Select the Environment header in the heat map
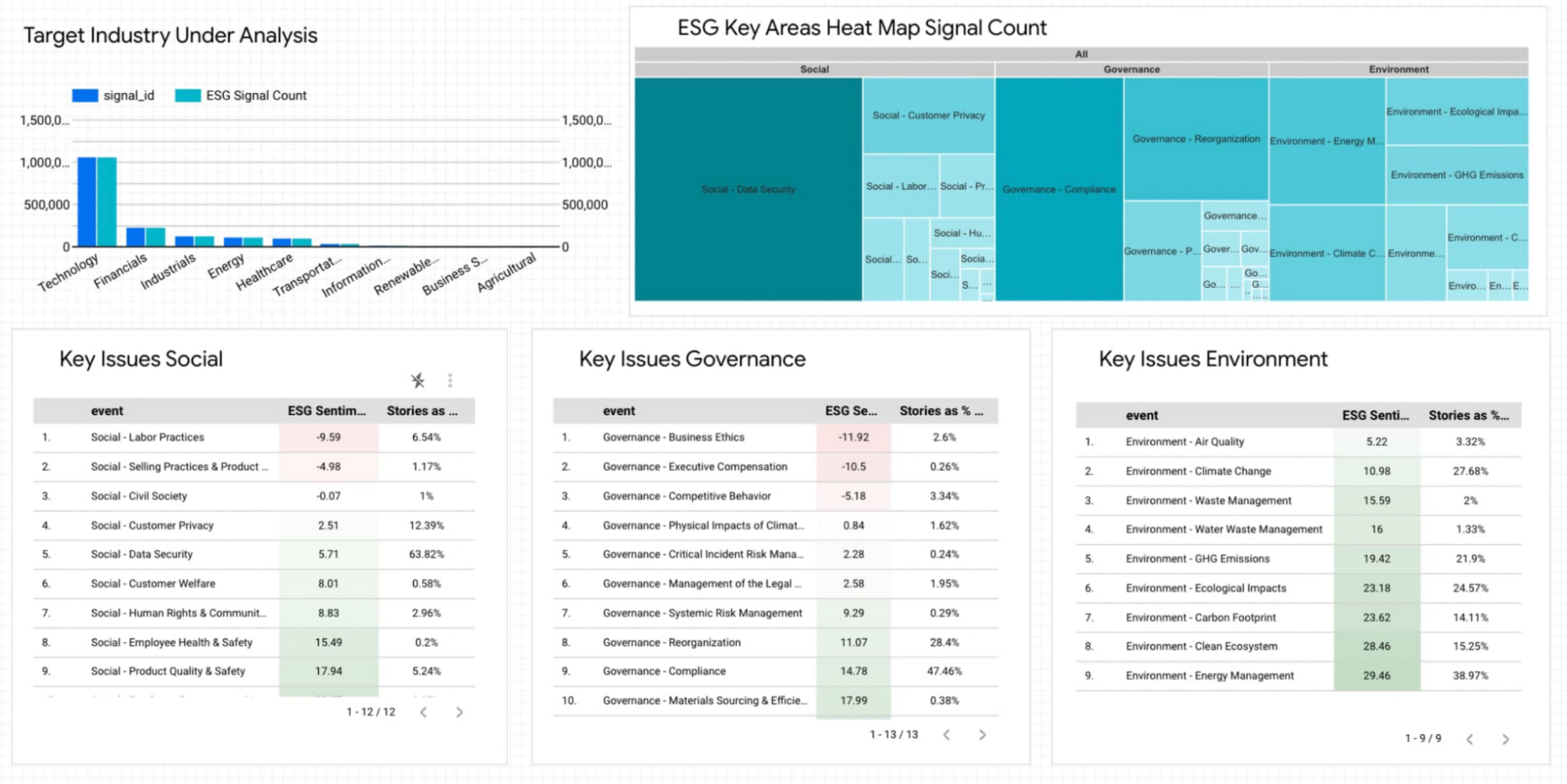 pos(1398,69)
